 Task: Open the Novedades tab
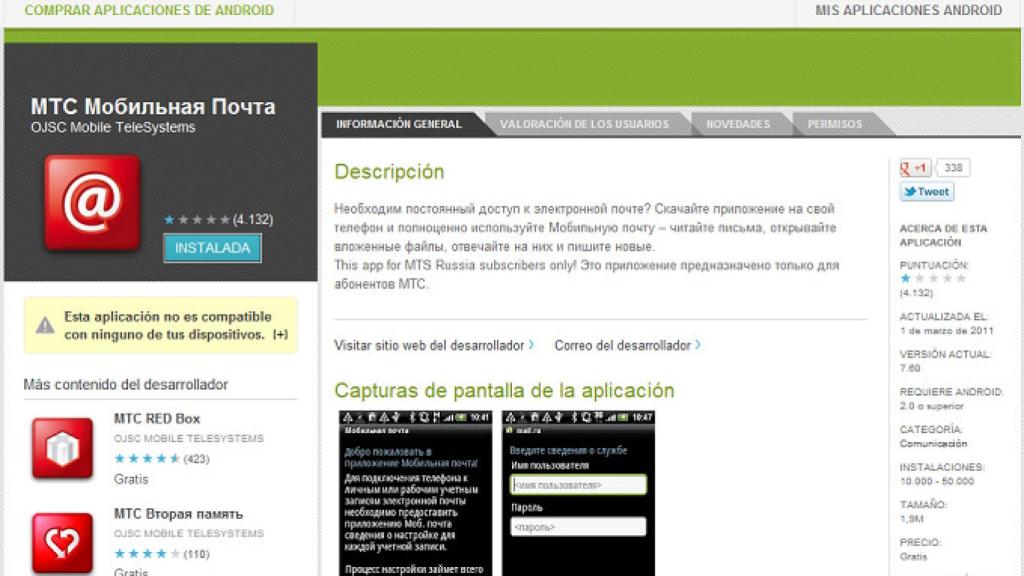coord(738,124)
